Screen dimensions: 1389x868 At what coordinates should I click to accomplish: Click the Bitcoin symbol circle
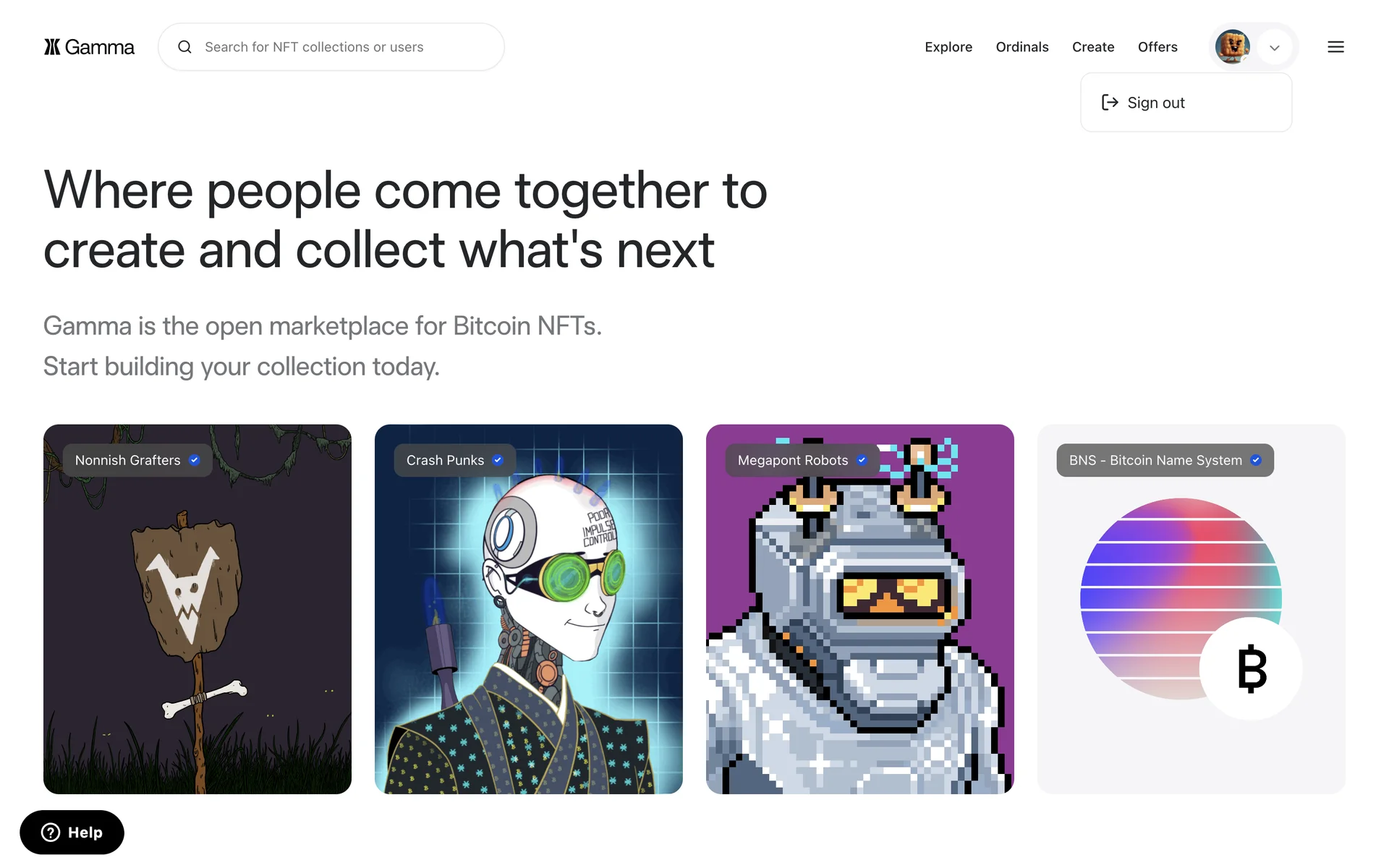[x=1252, y=668]
